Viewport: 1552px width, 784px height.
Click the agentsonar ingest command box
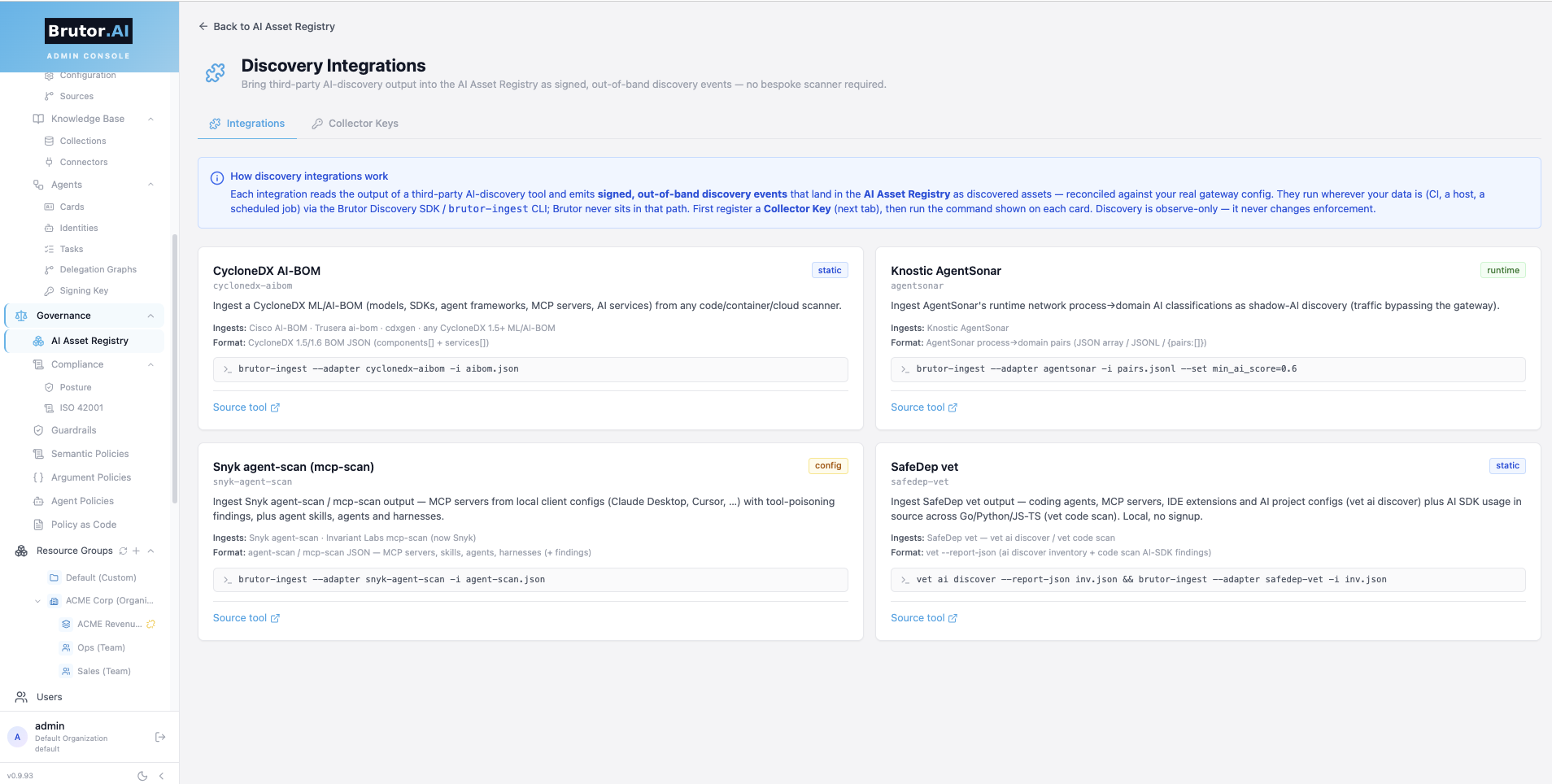pos(1208,369)
